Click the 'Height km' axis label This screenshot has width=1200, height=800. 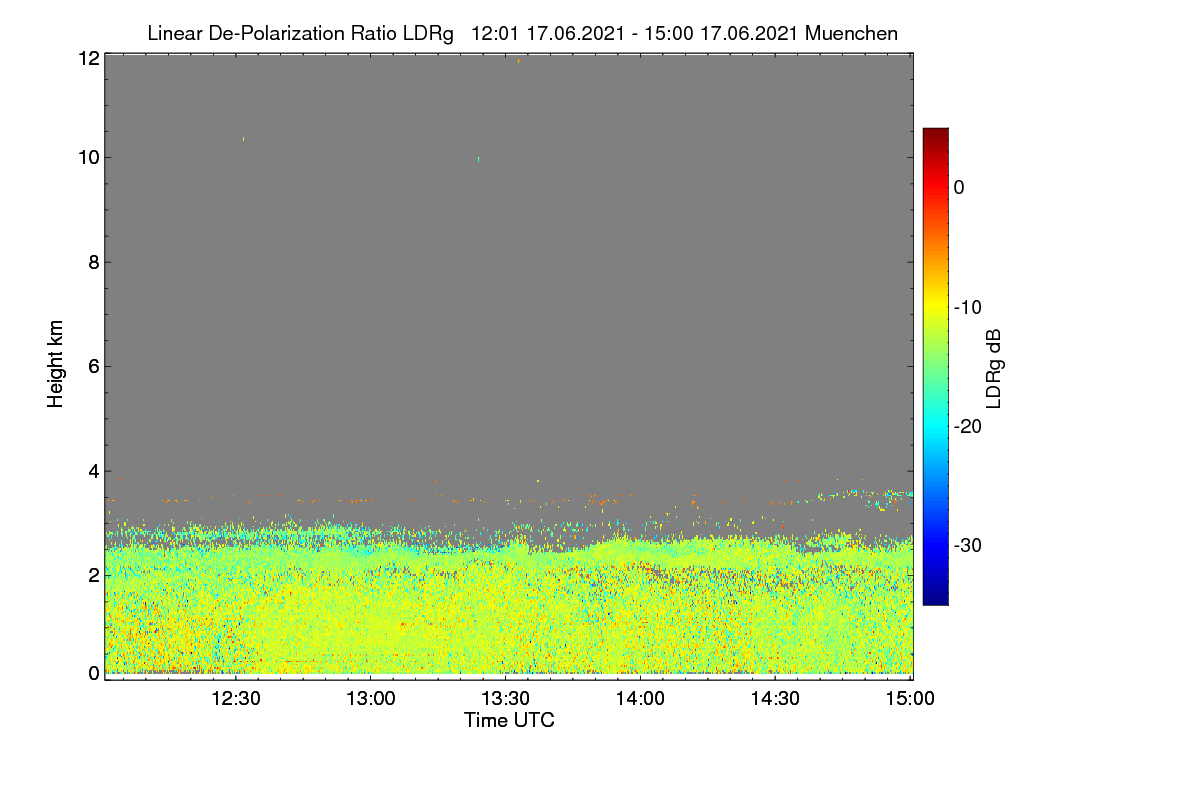click(x=55, y=364)
